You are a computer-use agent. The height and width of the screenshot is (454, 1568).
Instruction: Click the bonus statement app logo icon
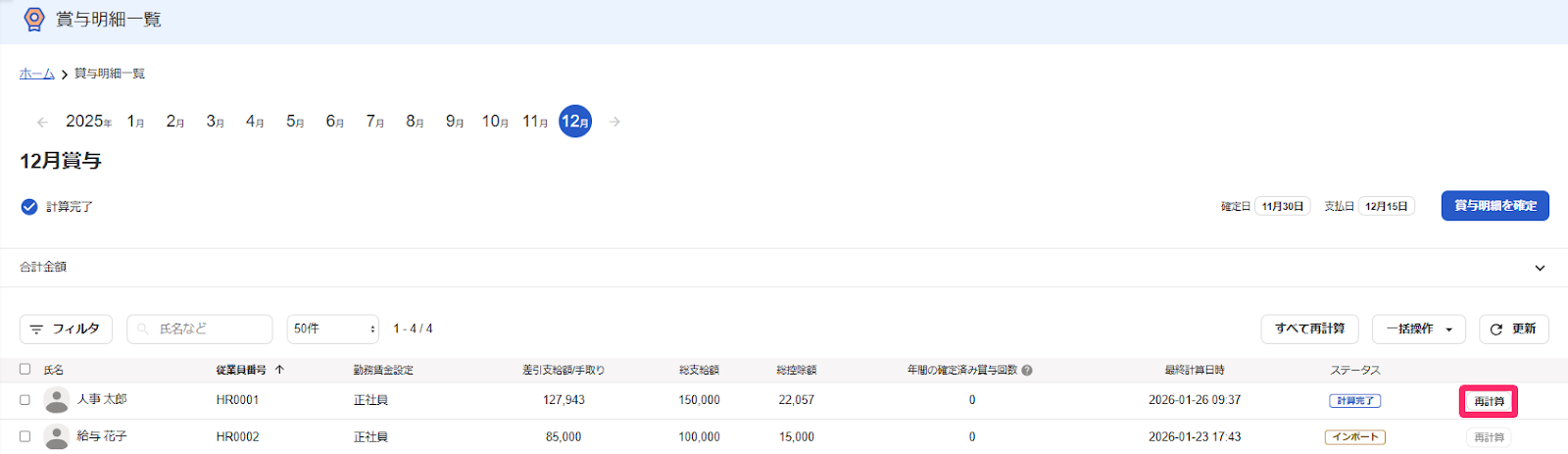(34, 19)
